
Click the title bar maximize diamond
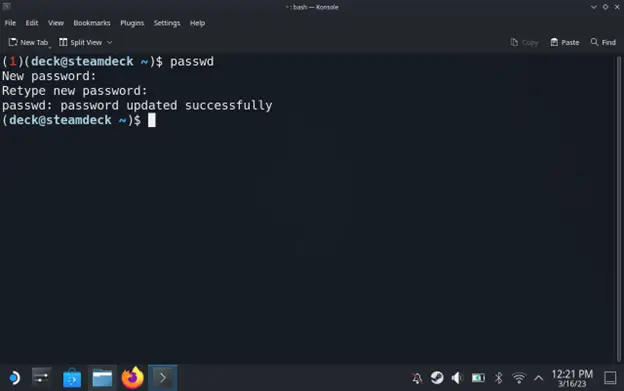[605, 7]
